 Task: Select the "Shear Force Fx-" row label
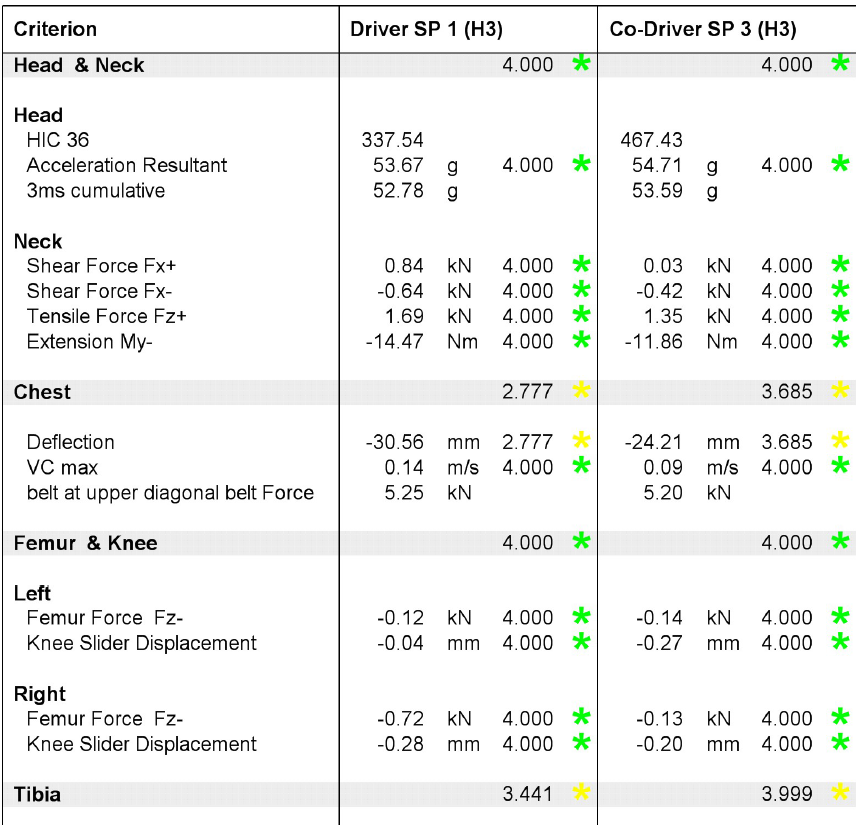click(99, 291)
